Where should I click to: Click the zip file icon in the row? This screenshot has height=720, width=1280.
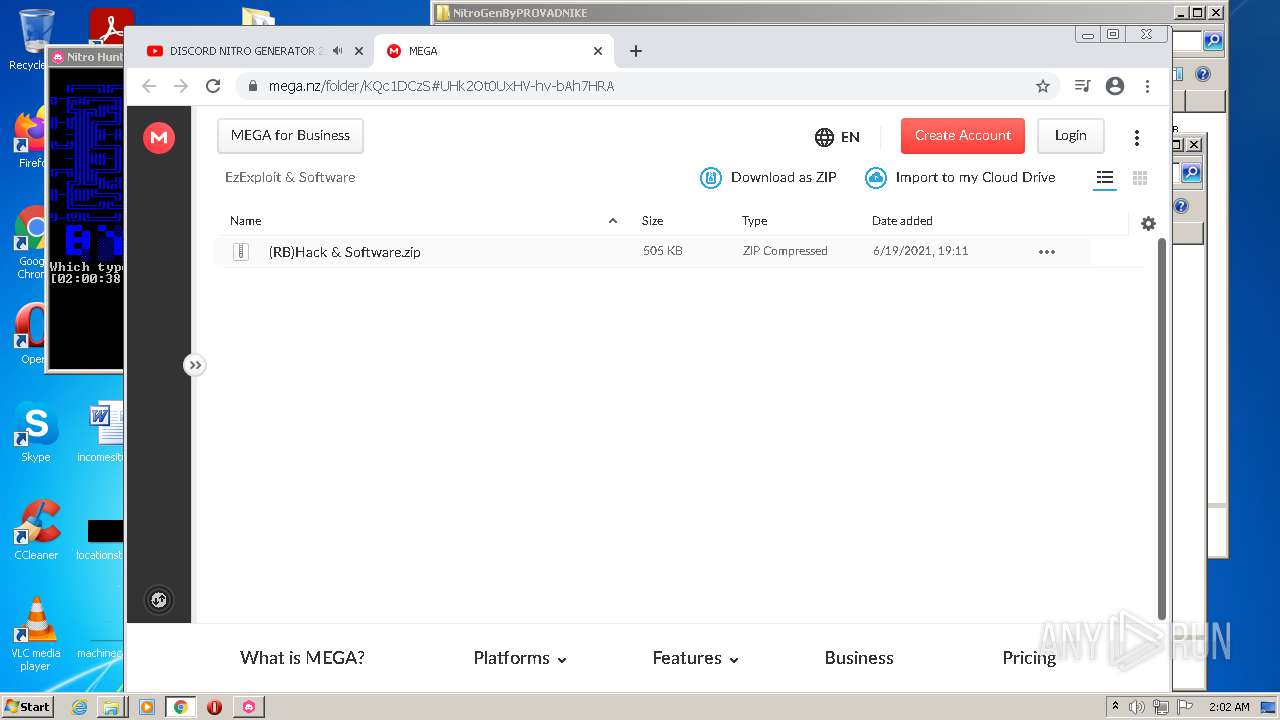(240, 252)
